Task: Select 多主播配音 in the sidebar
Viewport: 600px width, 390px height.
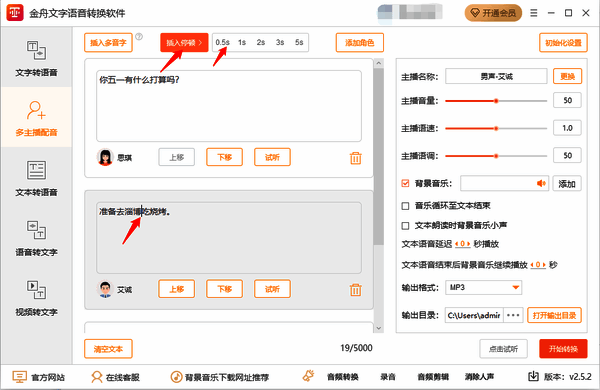Action: click(x=36, y=118)
